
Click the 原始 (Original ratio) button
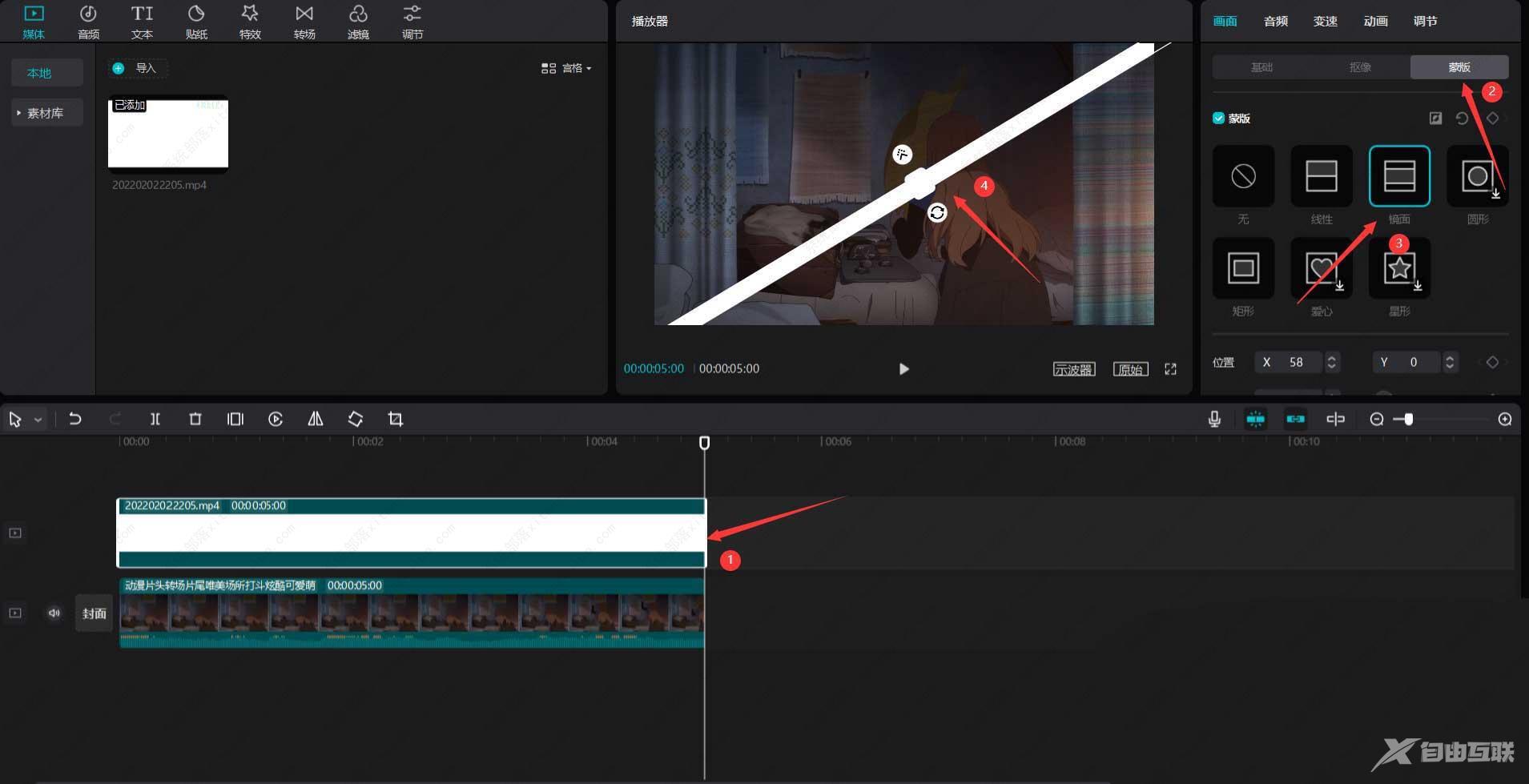[x=1130, y=369]
